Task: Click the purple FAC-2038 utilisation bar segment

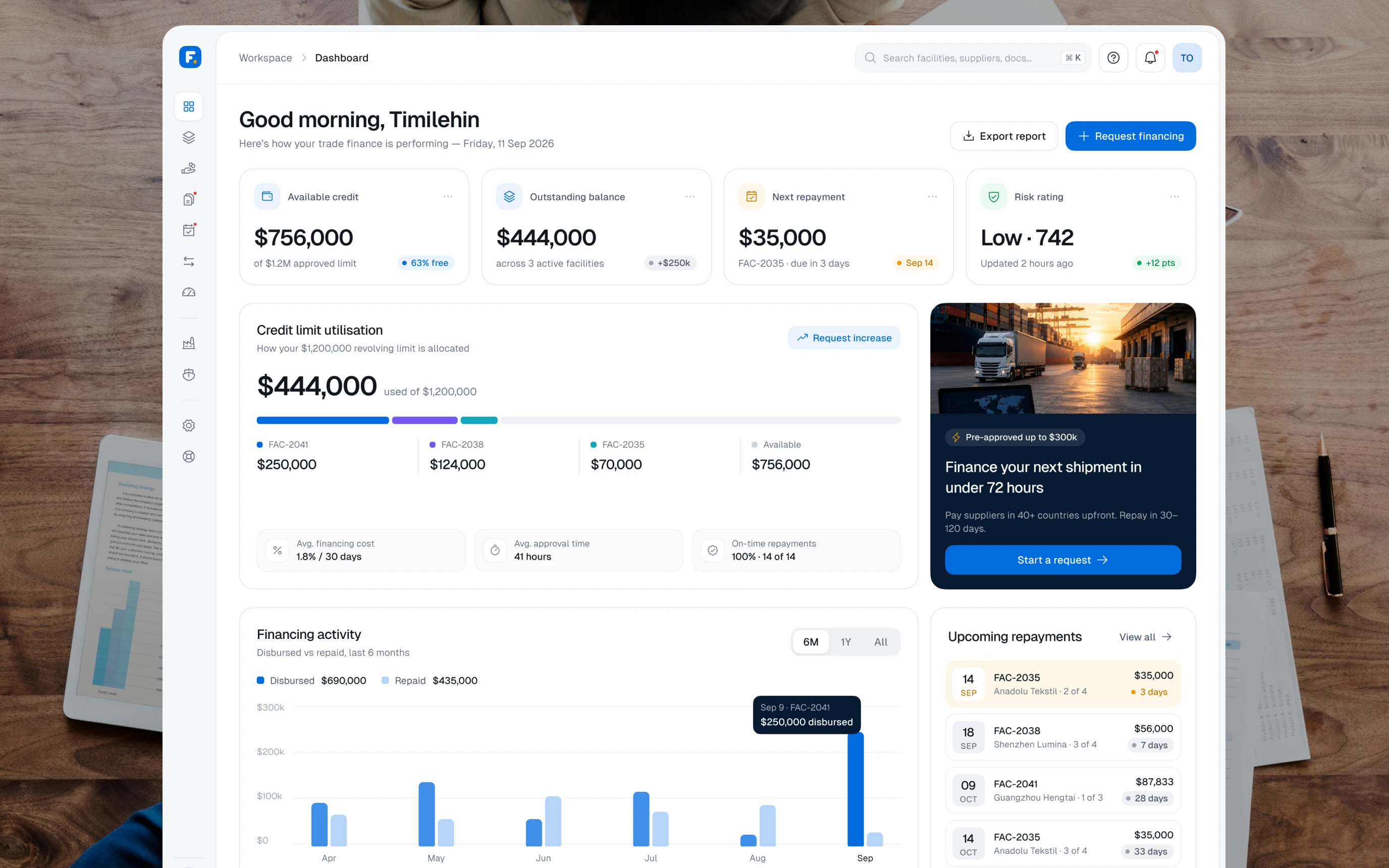Action: point(425,421)
